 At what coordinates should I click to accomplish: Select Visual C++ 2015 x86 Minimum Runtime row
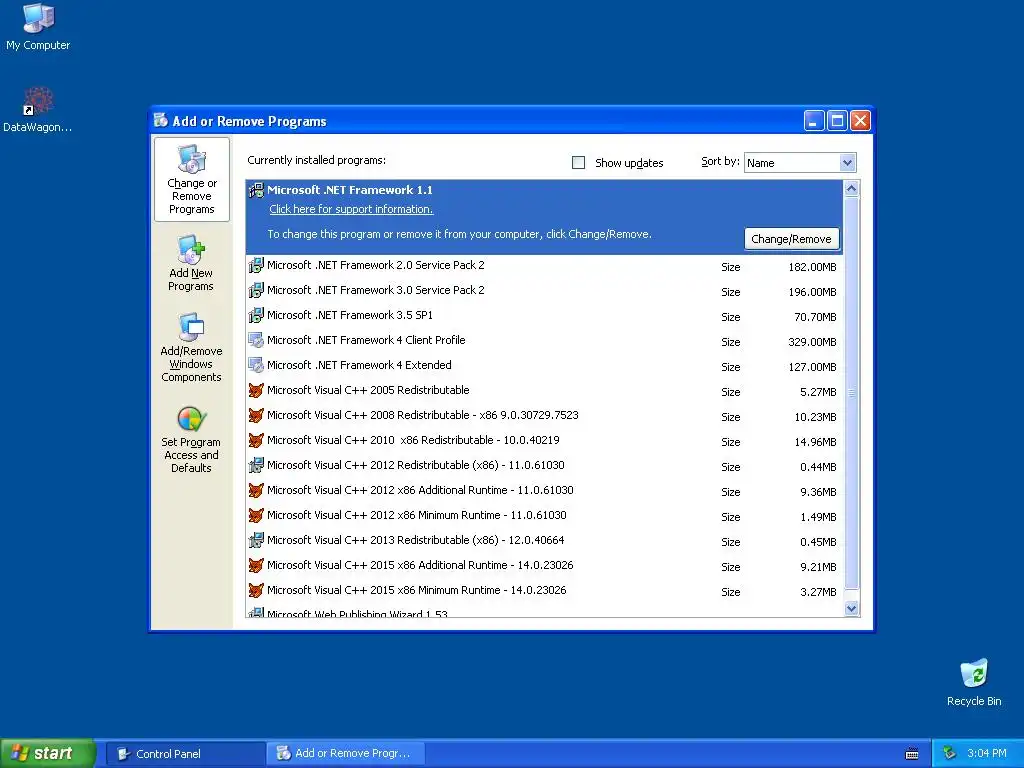(x=545, y=591)
